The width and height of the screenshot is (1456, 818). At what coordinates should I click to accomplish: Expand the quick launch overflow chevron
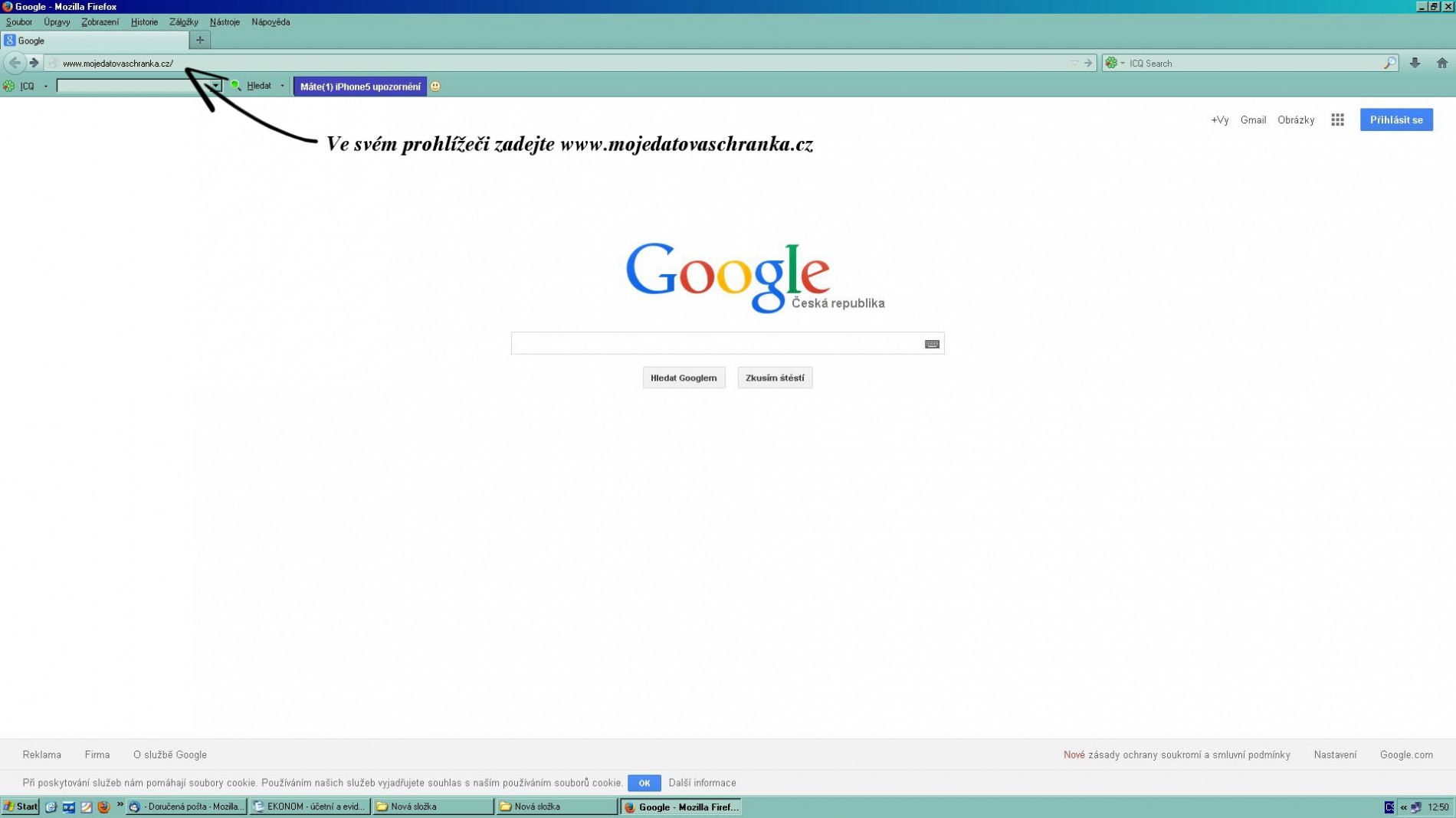pyautogui.click(x=120, y=804)
